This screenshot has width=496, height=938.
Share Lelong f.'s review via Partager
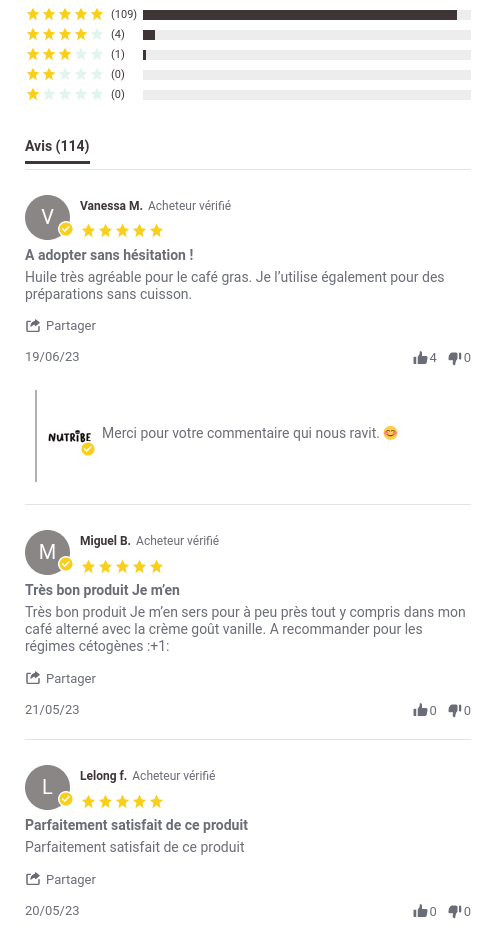(x=60, y=879)
